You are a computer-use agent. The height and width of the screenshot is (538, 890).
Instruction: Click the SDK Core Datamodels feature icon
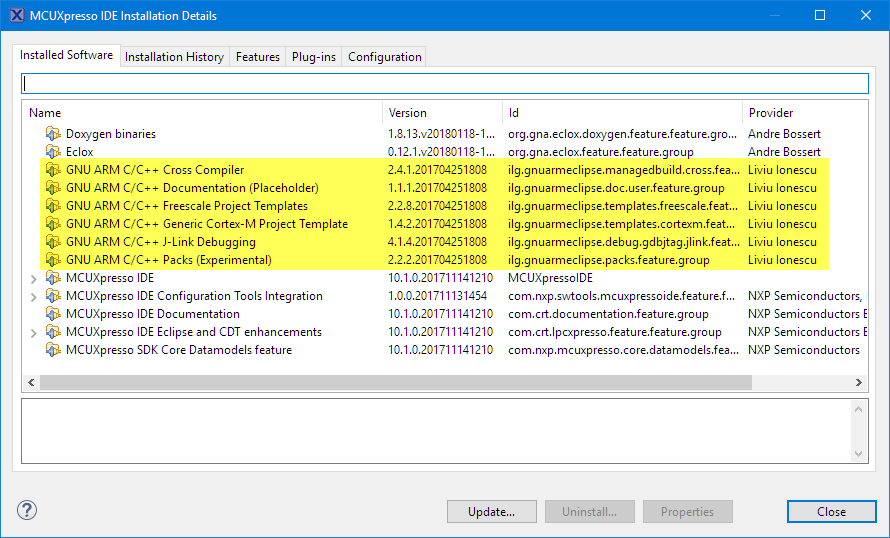click(x=53, y=350)
